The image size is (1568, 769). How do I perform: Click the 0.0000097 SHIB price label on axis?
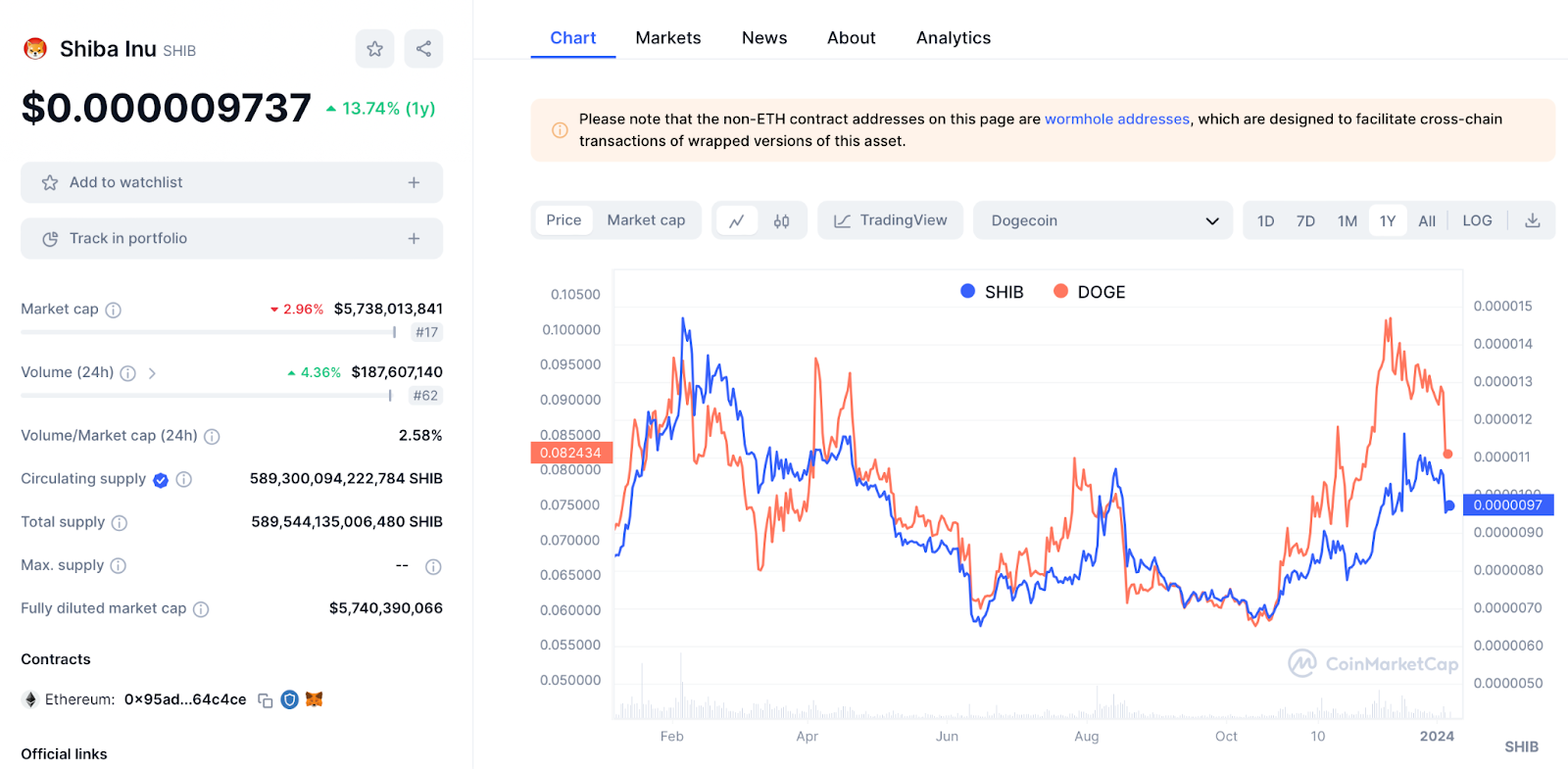[1507, 505]
